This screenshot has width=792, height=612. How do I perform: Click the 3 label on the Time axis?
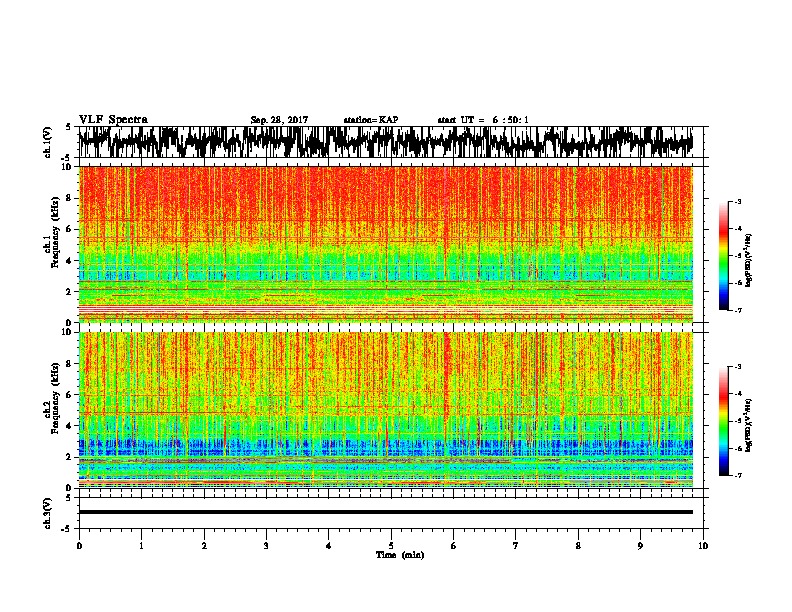click(266, 546)
